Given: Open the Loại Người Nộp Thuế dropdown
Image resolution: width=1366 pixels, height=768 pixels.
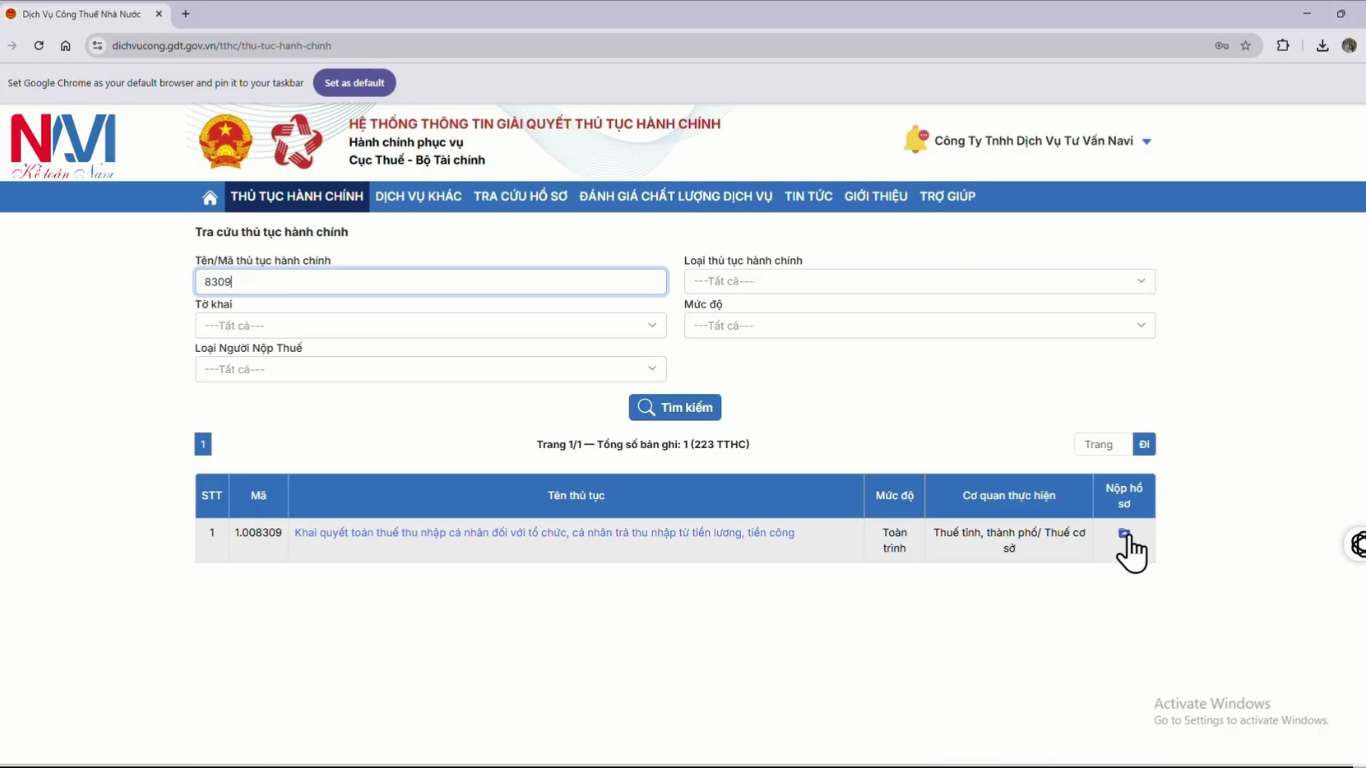Looking at the screenshot, I should tap(430, 369).
